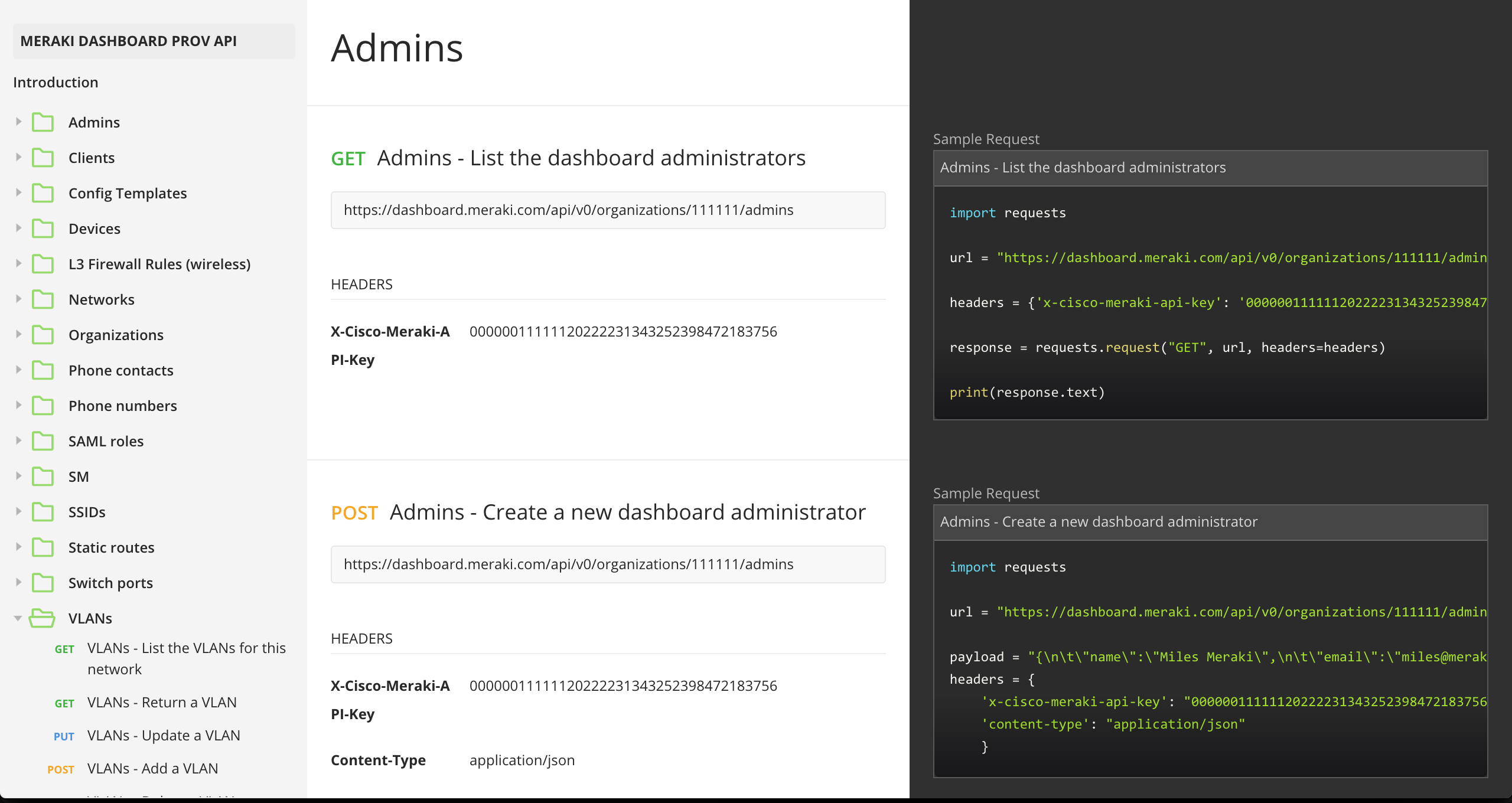Select the Phone numbers label in sidebar
This screenshot has height=803, width=1512.
point(123,406)
